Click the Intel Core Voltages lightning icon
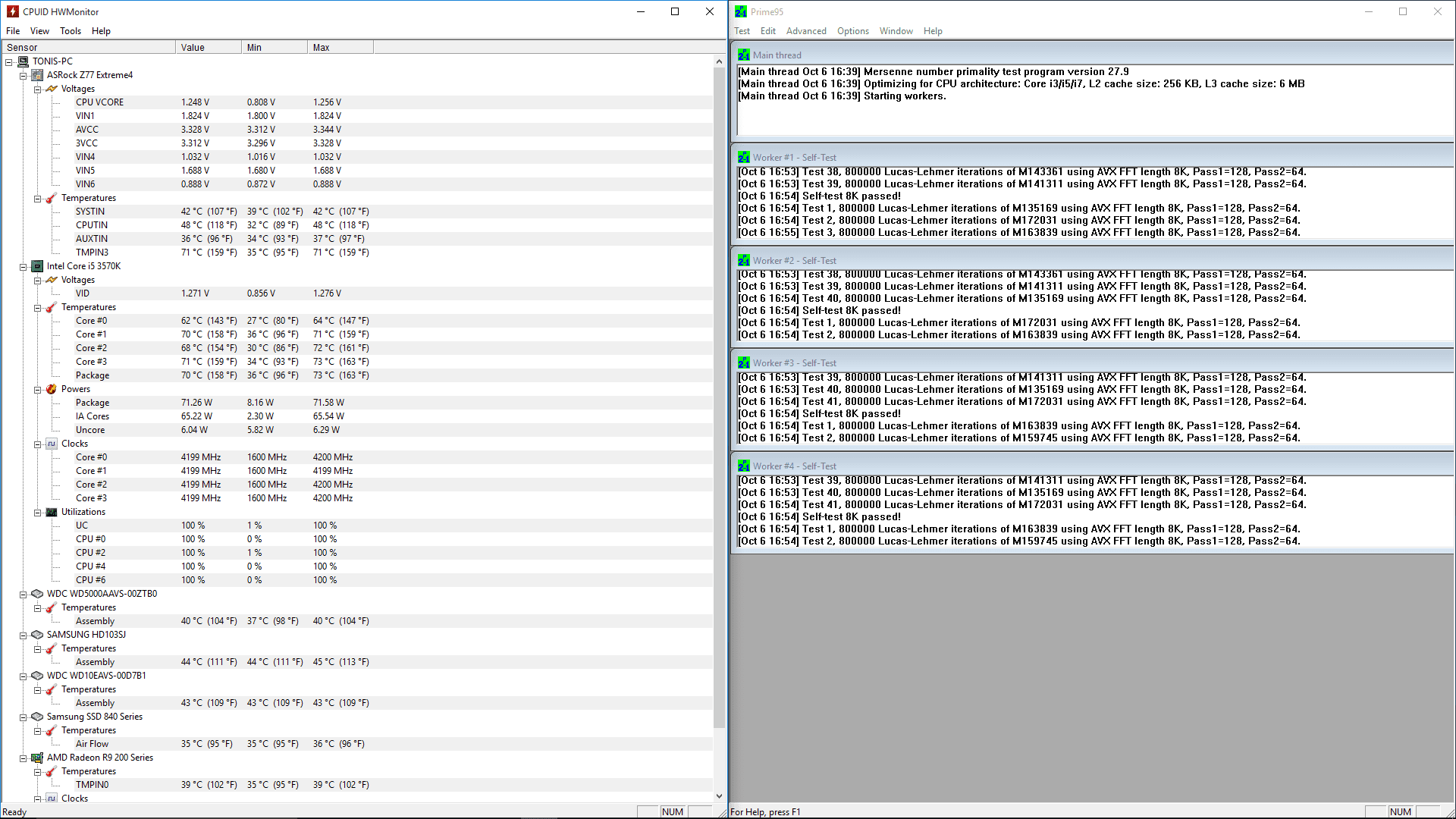1456x819 pixels. click(52, 280)
